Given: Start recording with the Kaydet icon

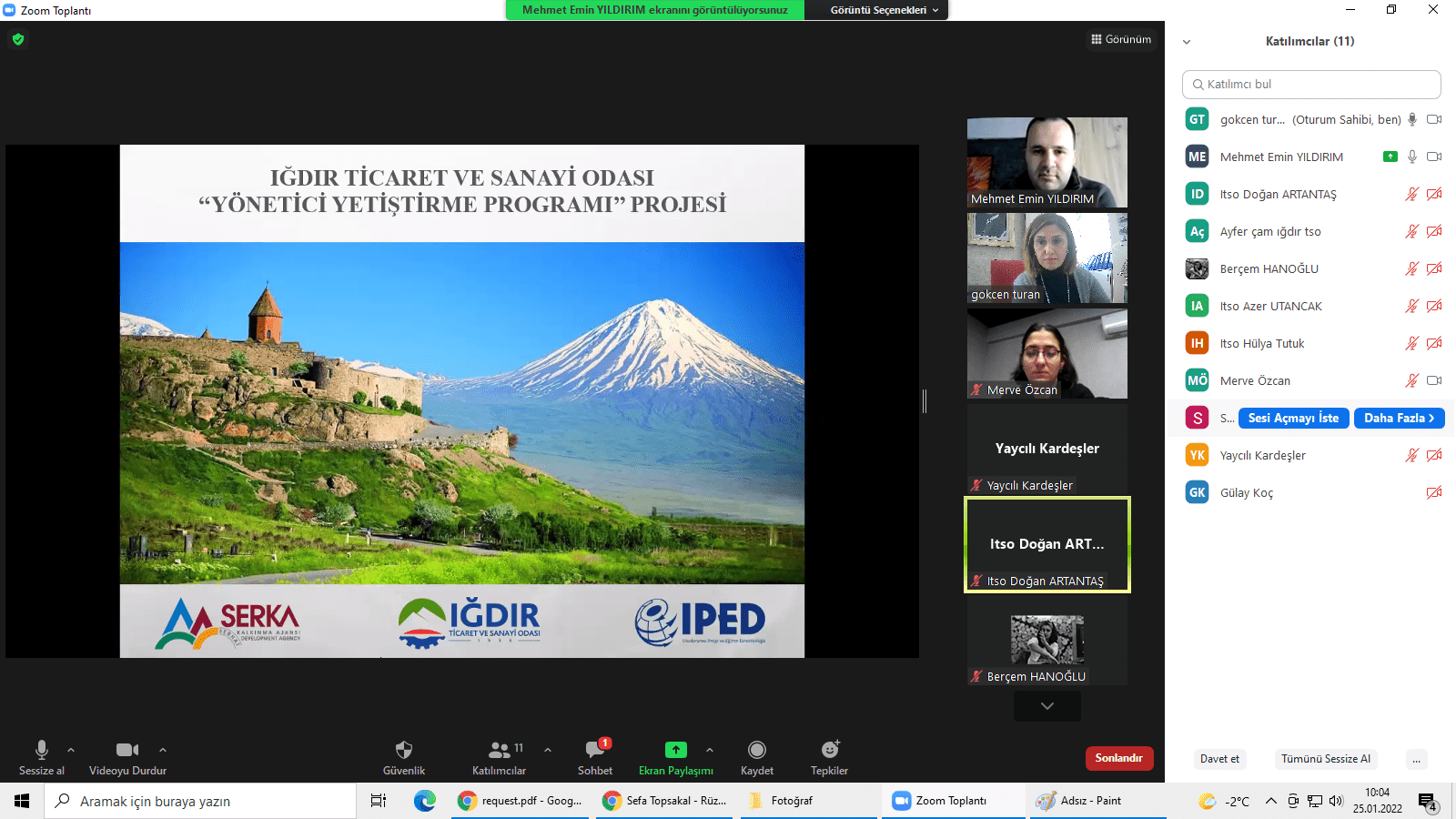Looking at the screenshot, I should tap(756, 750).
